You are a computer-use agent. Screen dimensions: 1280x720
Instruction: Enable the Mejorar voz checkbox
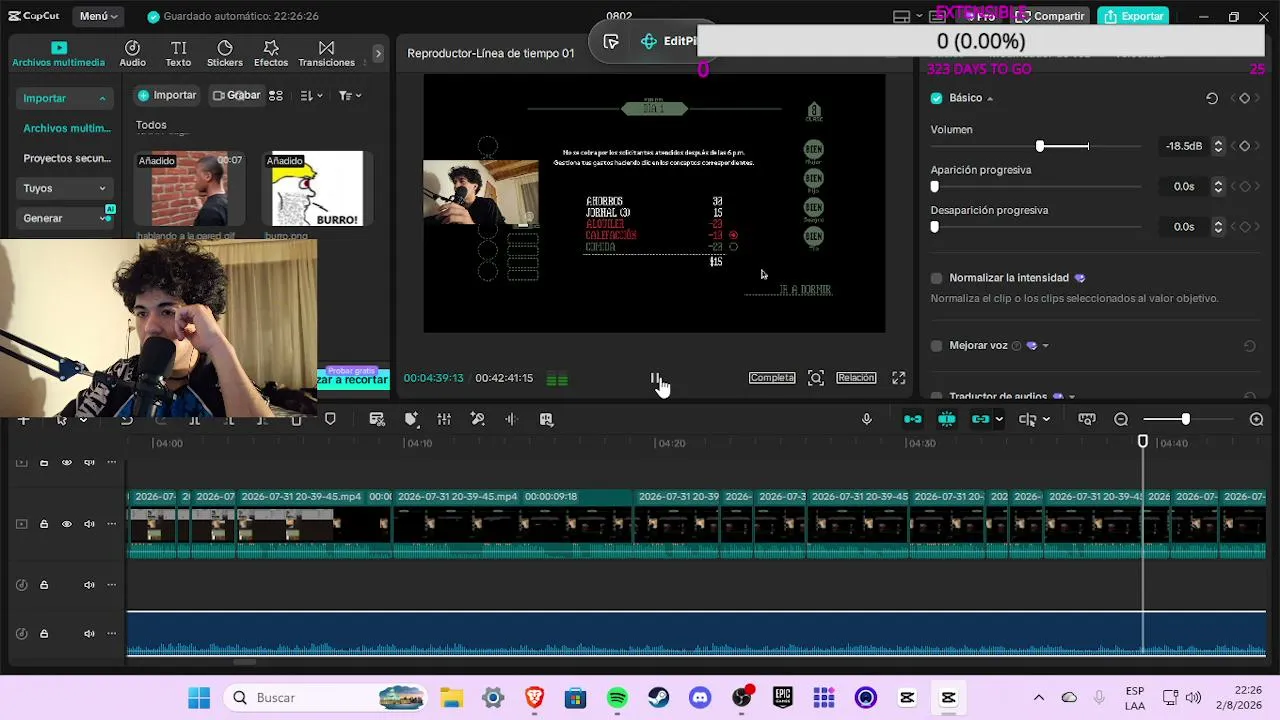[936, 346]
